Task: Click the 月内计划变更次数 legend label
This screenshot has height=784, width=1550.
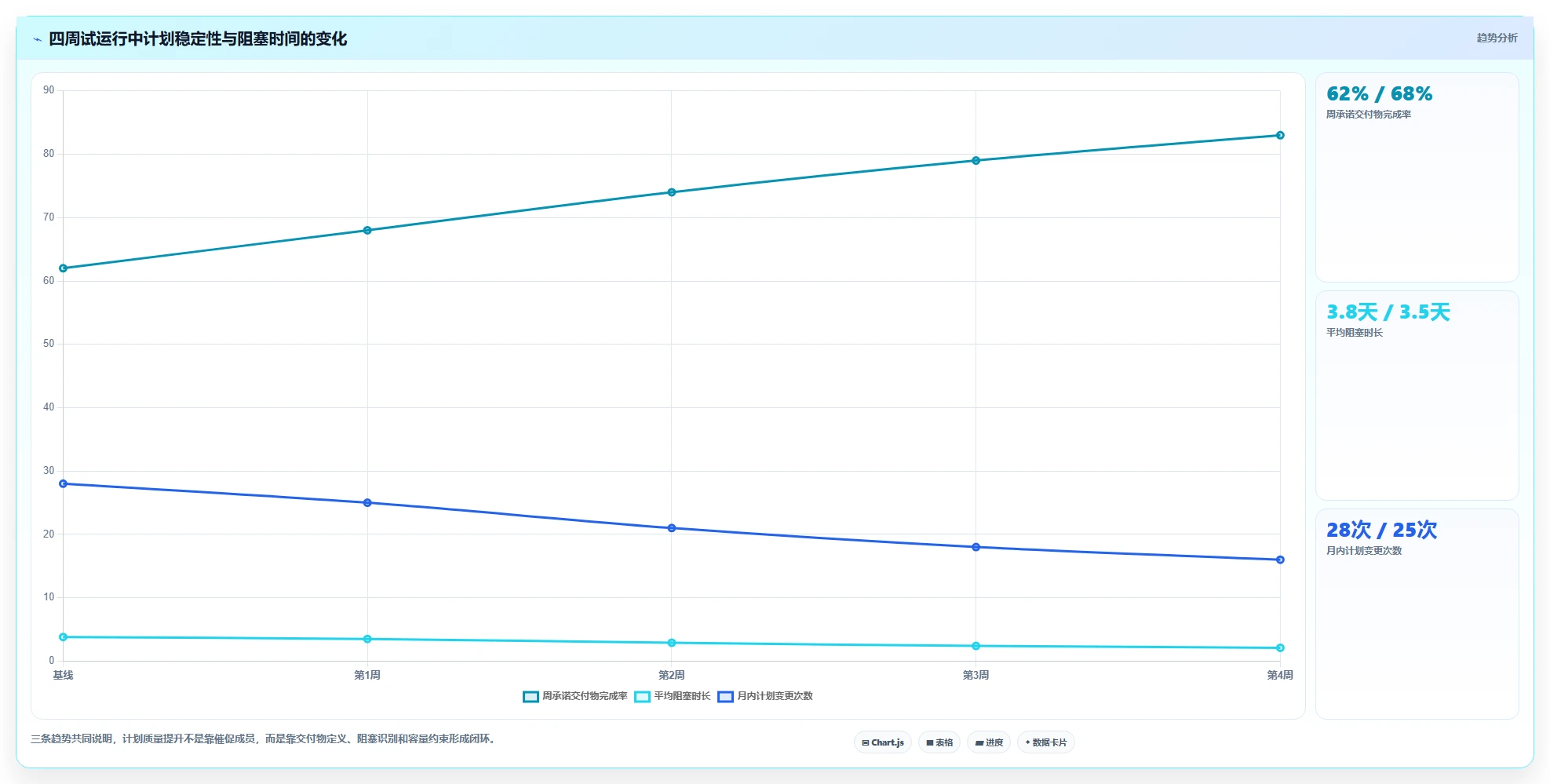Action: (775, 696)
